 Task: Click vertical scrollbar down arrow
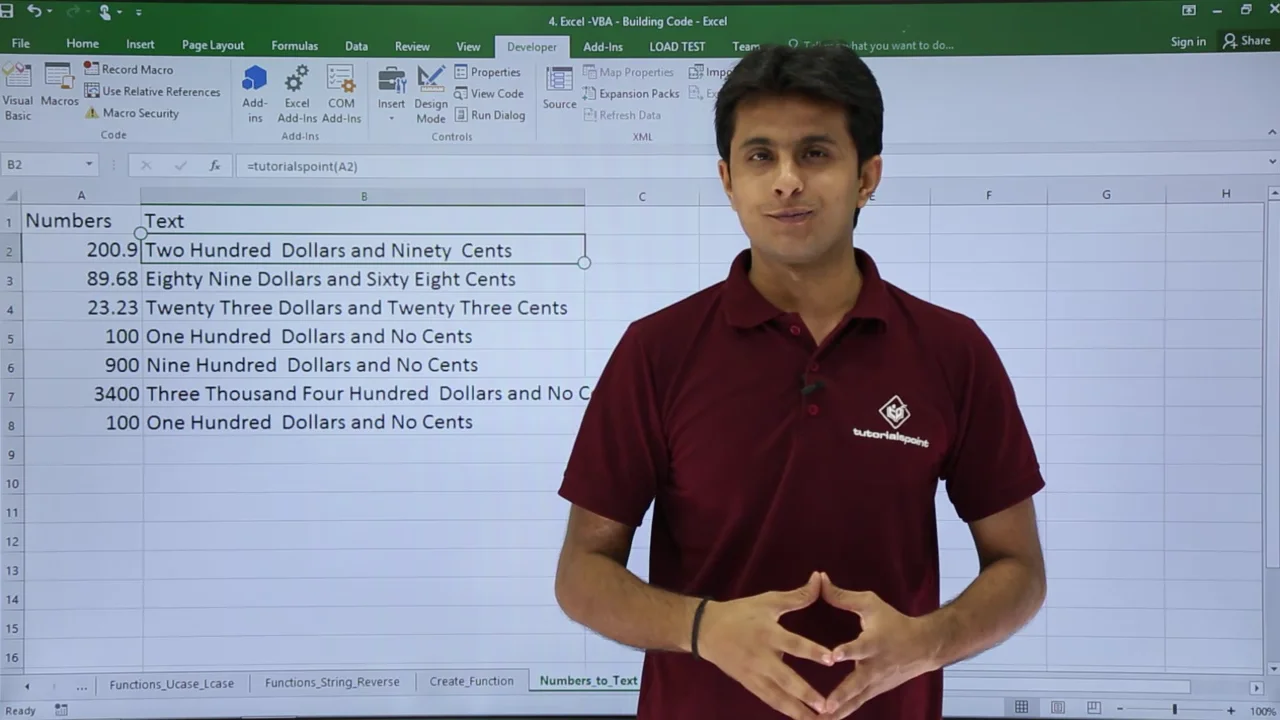coord(1273,668)
